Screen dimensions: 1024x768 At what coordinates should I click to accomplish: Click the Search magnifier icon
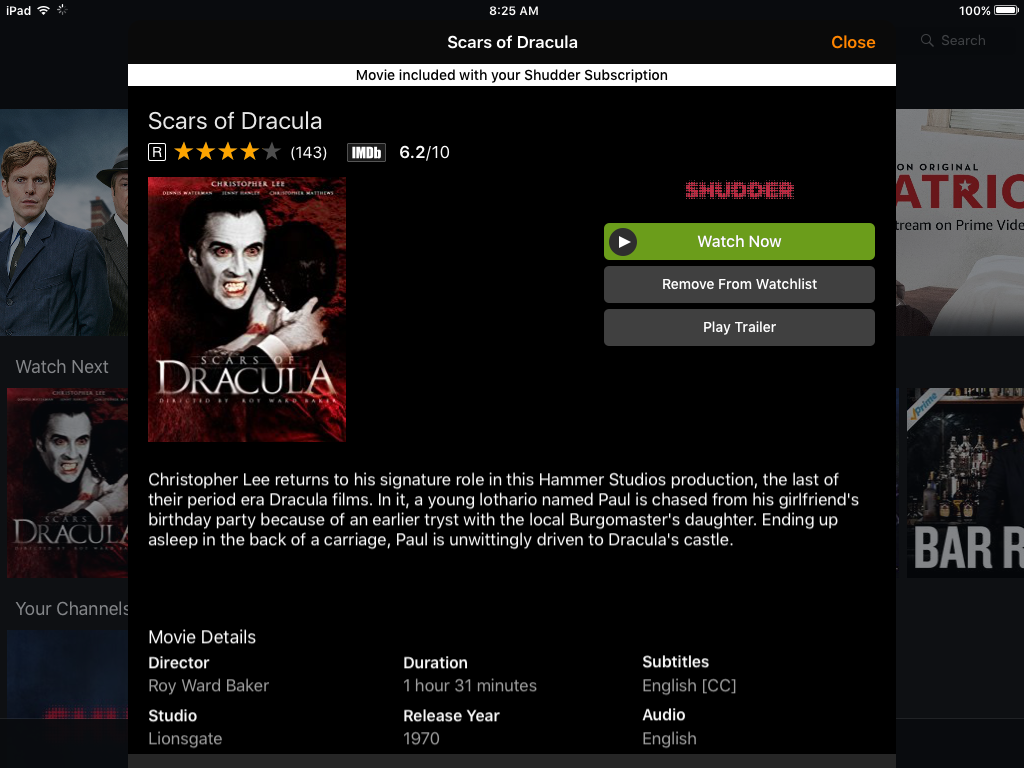[927, 40]
